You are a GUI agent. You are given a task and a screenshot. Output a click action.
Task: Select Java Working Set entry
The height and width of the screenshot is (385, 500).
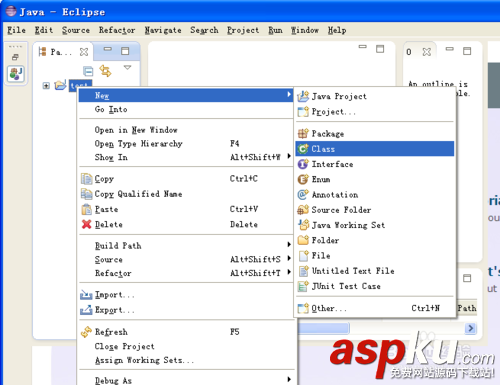click(375, 225)
